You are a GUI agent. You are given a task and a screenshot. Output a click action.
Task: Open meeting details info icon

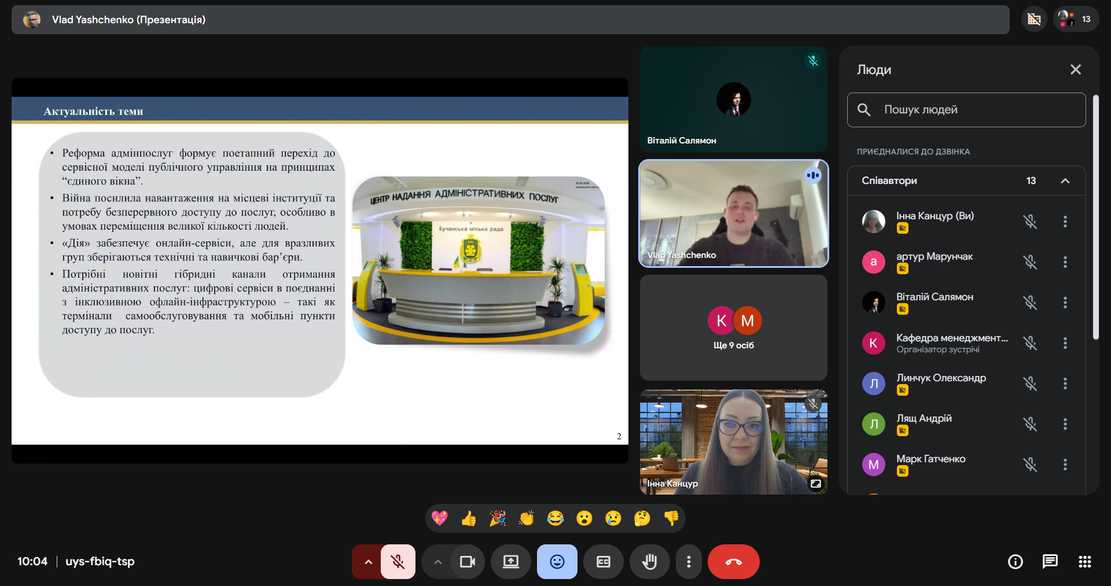(1015, 562)
